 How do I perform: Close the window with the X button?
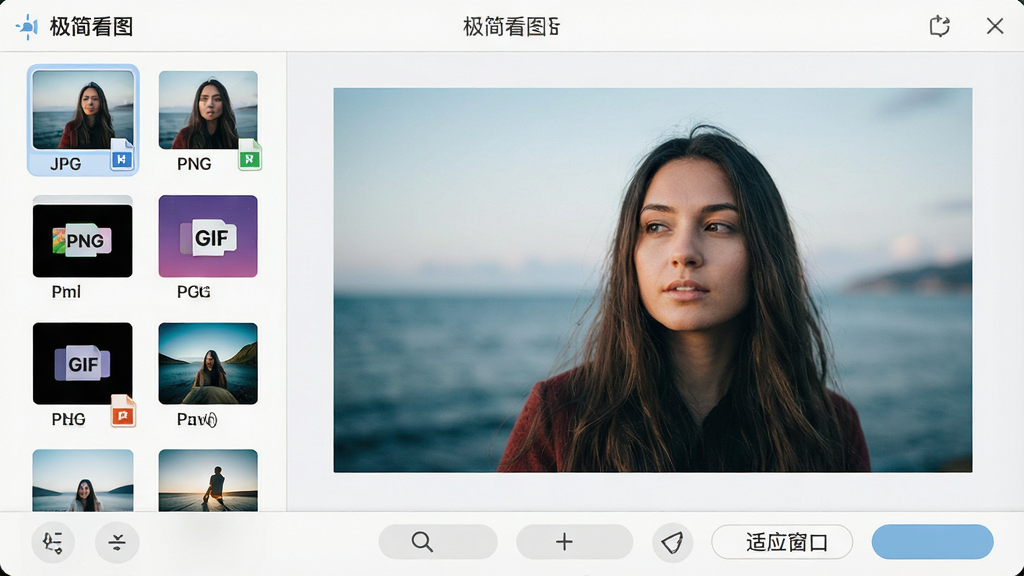pyautogui.click(x=995, y=26)
